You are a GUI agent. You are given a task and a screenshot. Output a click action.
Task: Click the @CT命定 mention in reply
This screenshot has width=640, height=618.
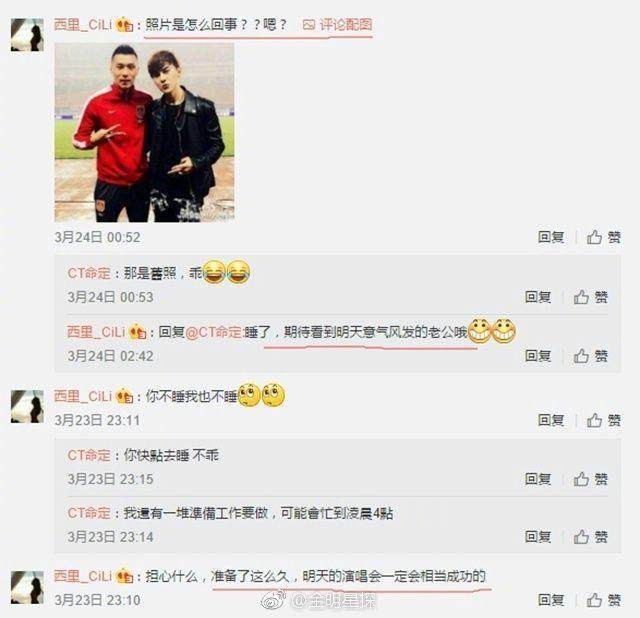pos(213,332)
